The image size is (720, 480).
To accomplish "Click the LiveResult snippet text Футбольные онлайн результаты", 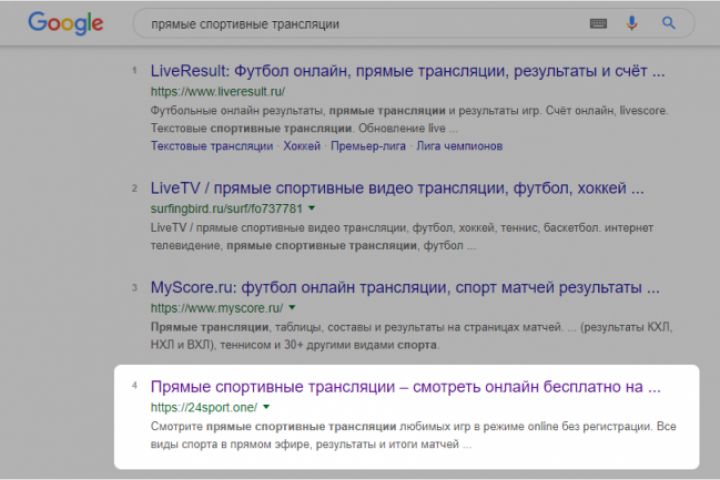I will coord(238,111).
